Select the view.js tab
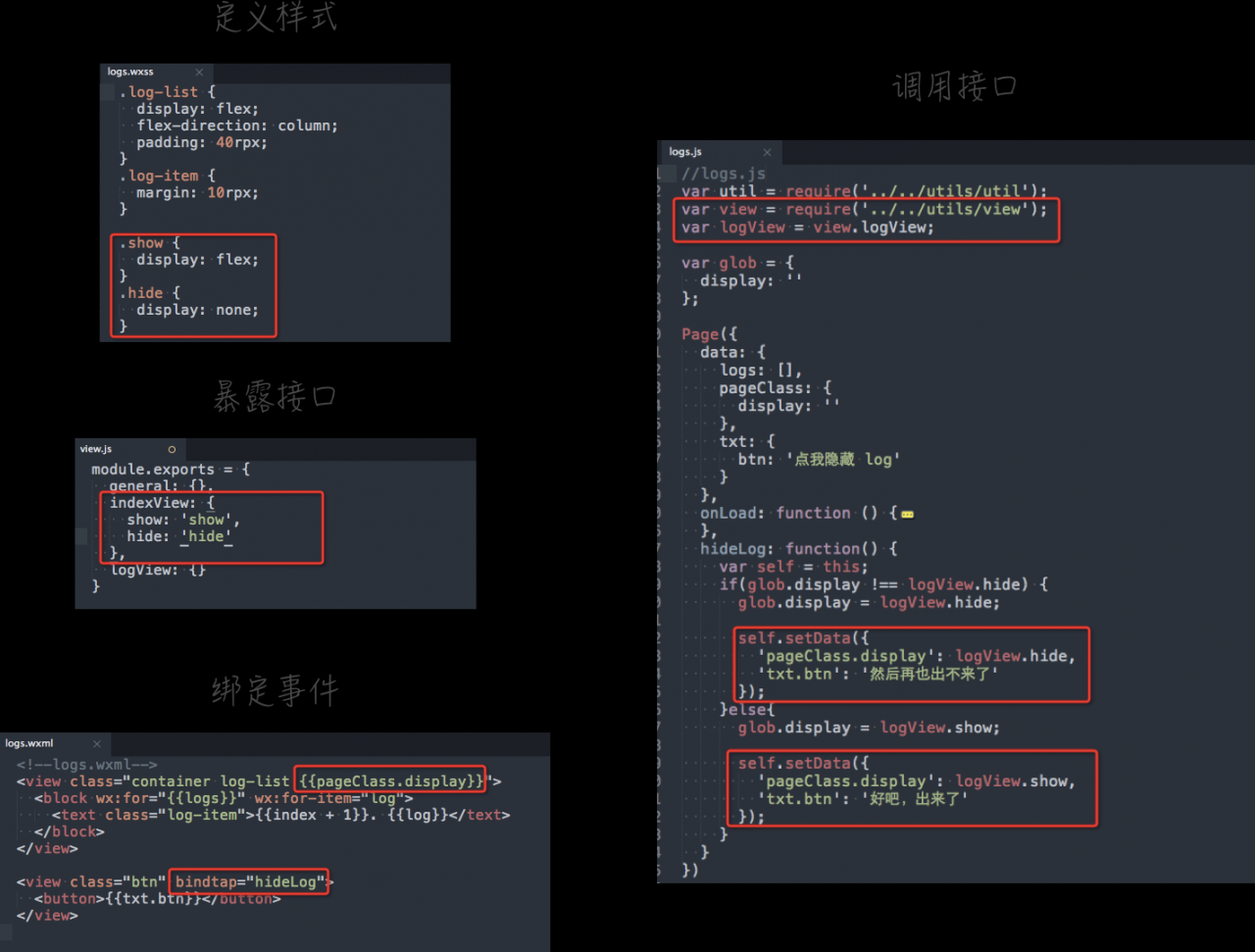The image size is (1255, 952). [96, 448]
